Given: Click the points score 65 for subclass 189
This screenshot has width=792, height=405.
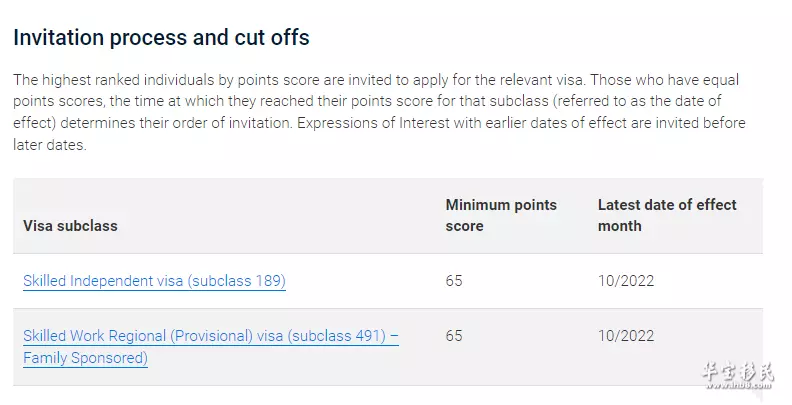Looking at the screenshot, I should [x=454, y=281].
